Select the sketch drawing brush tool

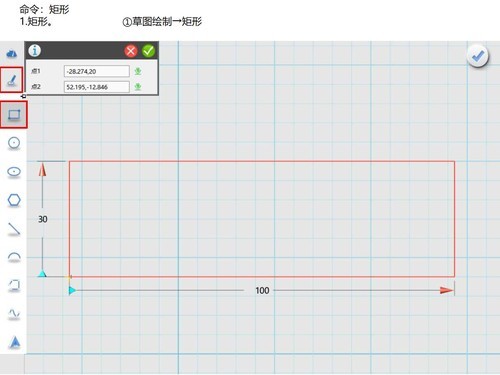coord(12,80)
